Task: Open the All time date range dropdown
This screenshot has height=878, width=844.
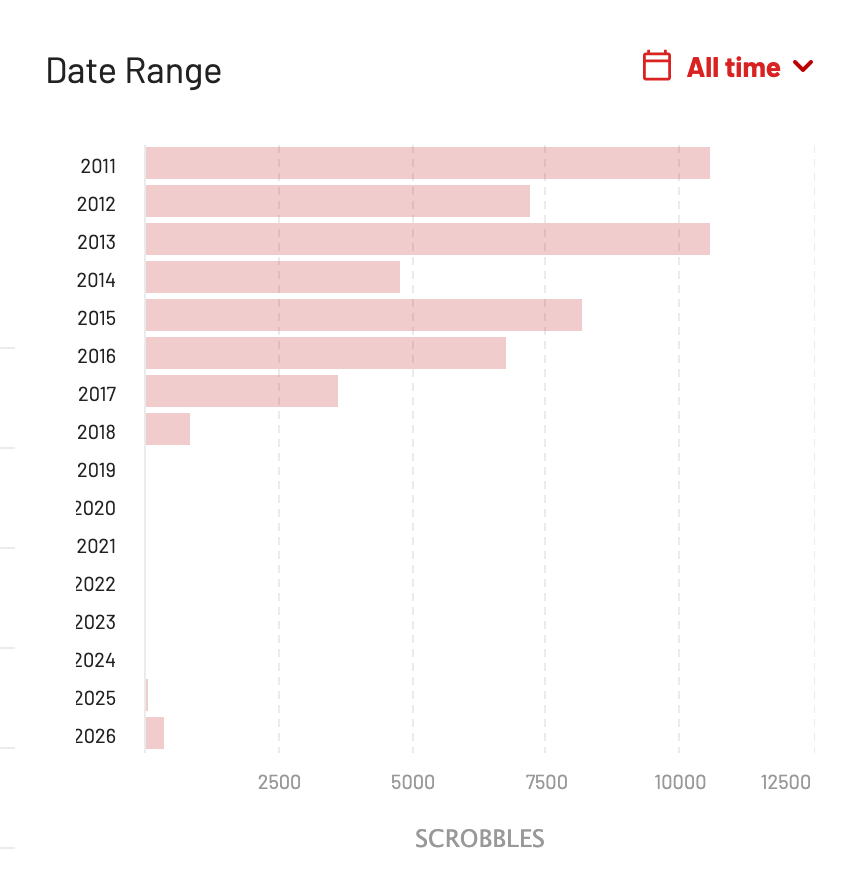Action: click(733, 68)
